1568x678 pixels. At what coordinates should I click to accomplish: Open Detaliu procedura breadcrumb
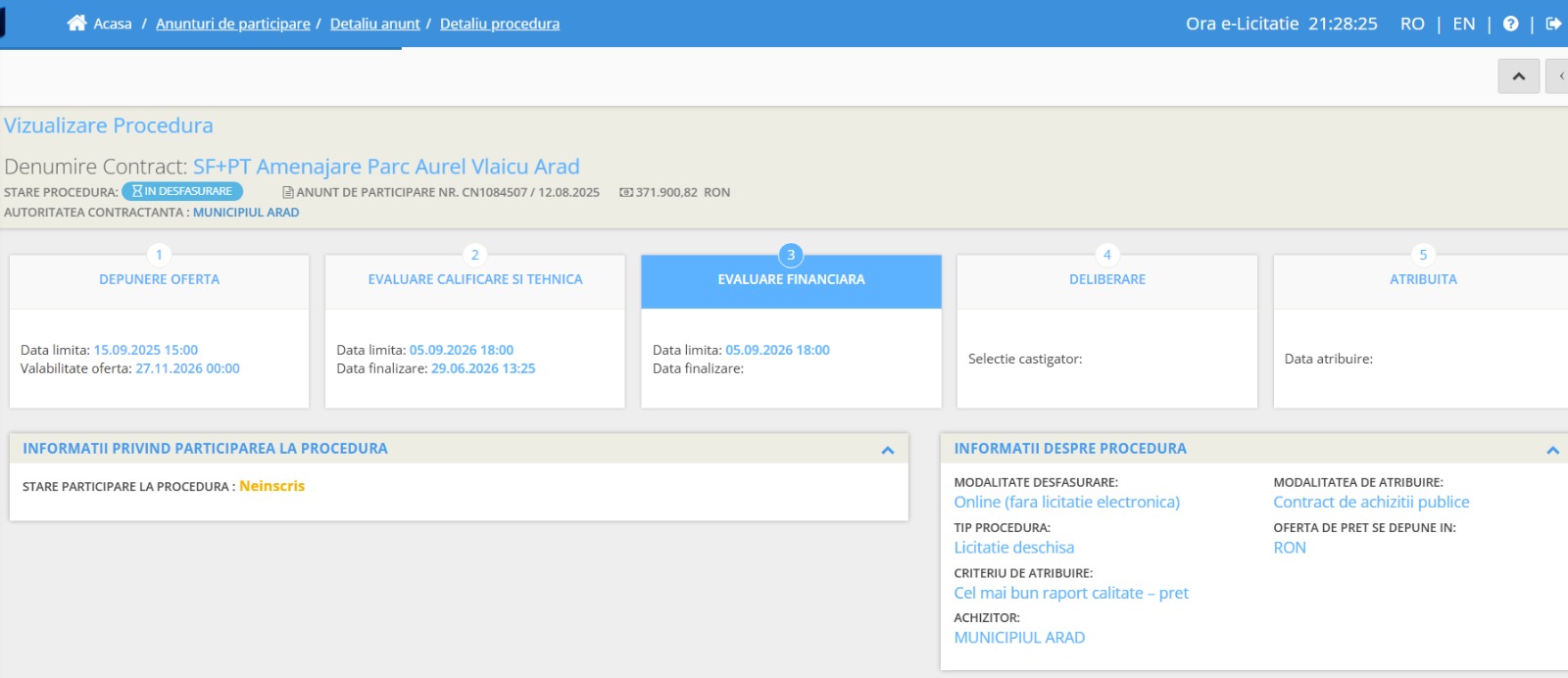(500, 24)
